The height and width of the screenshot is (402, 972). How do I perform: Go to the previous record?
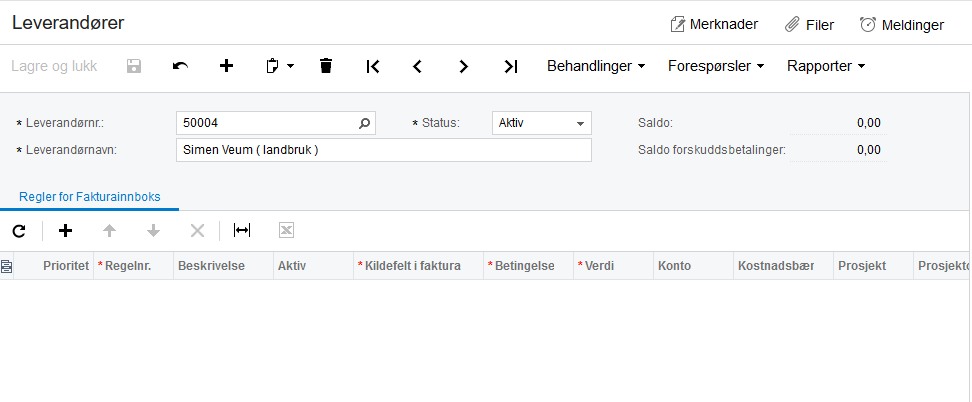point(418,66)
